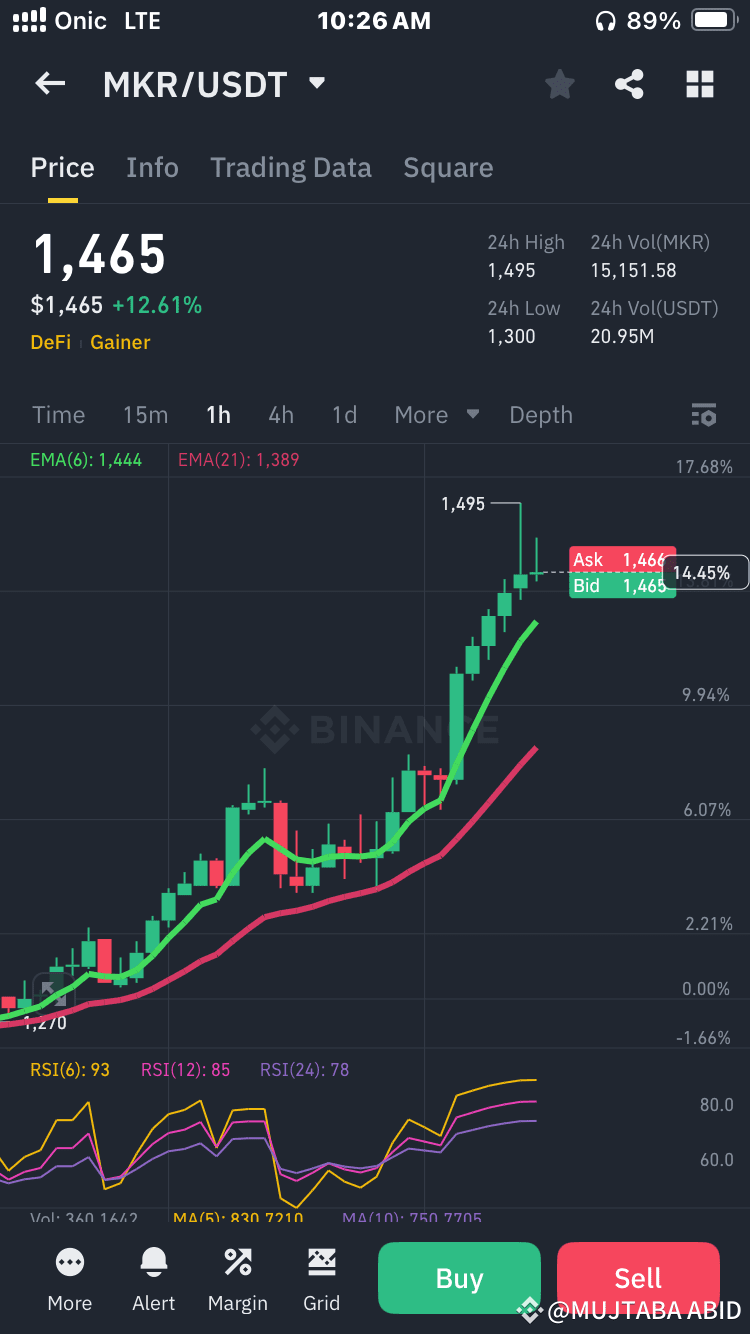Open the markets grid icon

point(700,84)
